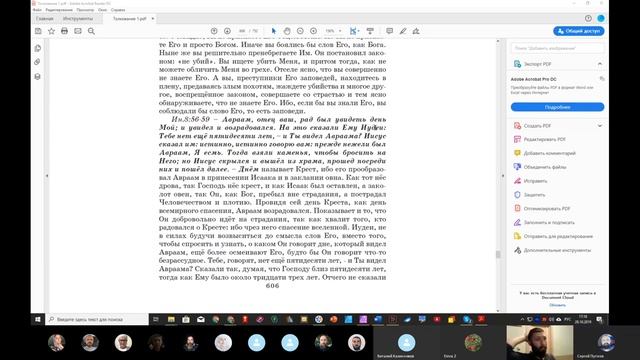640x360 pixels.
Task: Click the Общий доступ share button
Action: click(579, 31)
